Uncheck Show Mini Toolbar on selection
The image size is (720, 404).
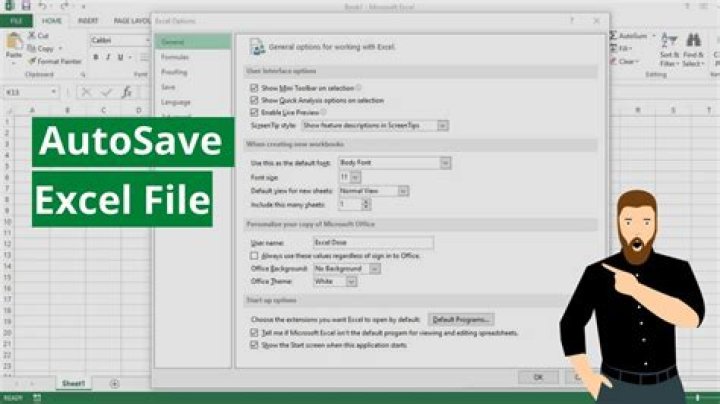pyautogui.click(x=255, y=88)
